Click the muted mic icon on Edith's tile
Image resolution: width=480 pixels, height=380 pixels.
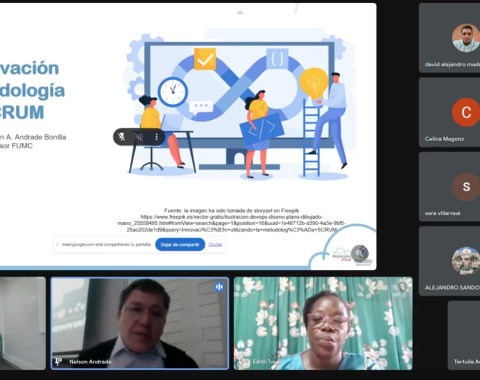point(403,286)
